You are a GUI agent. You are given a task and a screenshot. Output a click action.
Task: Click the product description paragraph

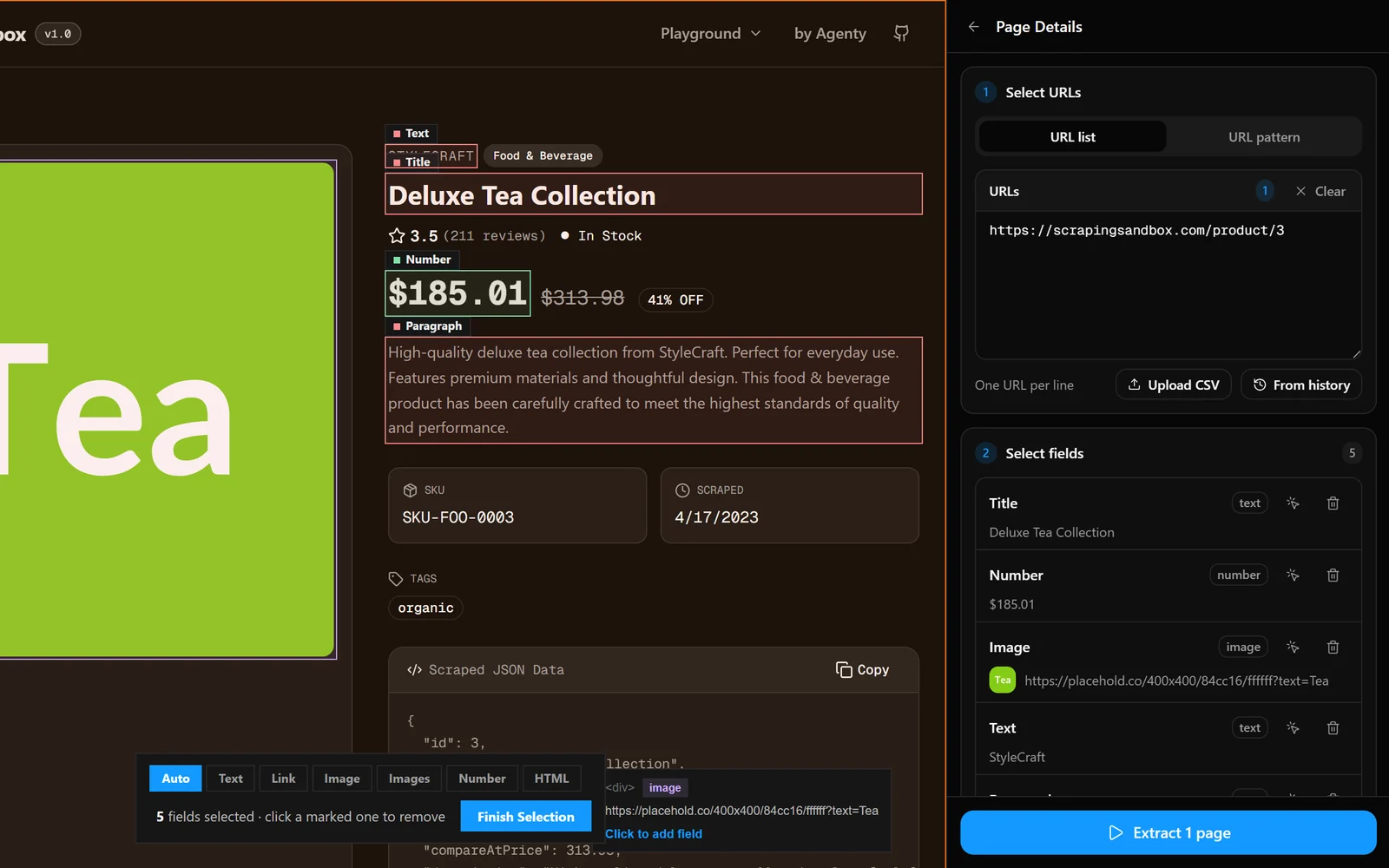[x=654, y=390]
